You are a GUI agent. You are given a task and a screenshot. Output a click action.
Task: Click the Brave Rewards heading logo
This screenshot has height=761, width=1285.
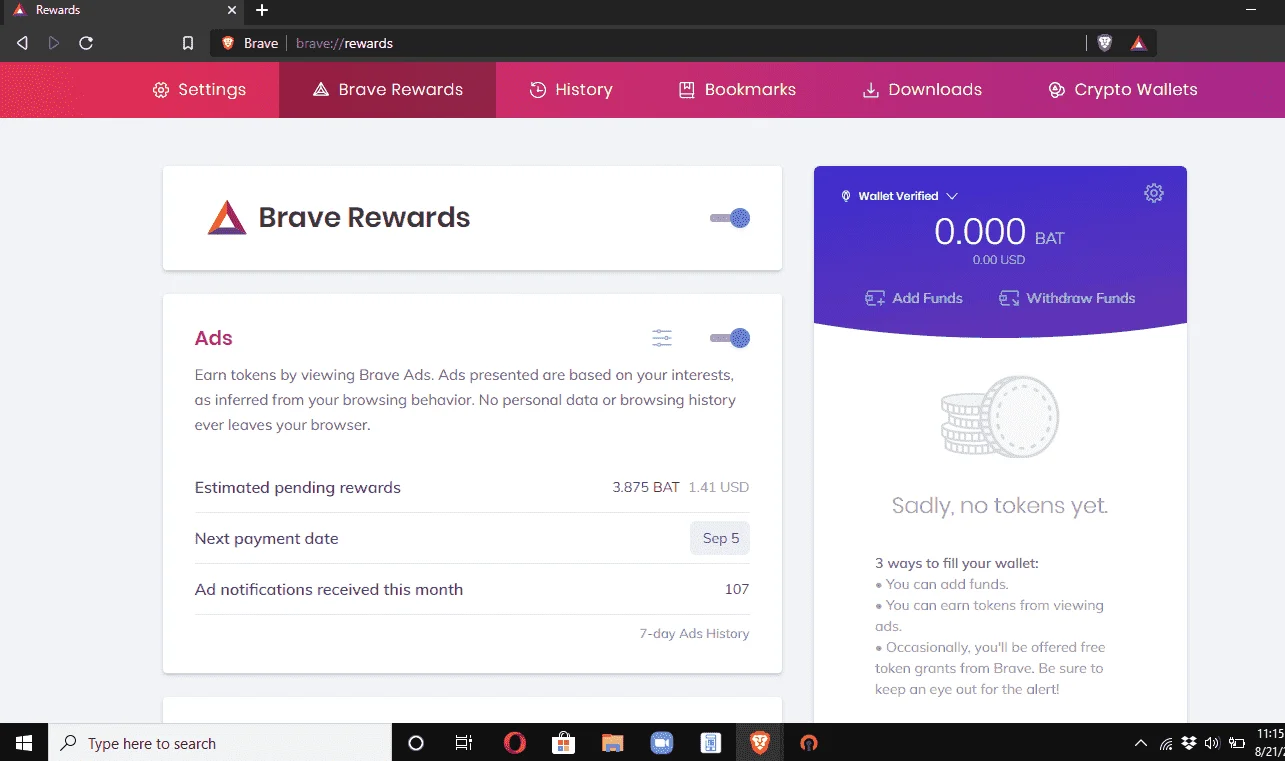(x=227, y=217)
